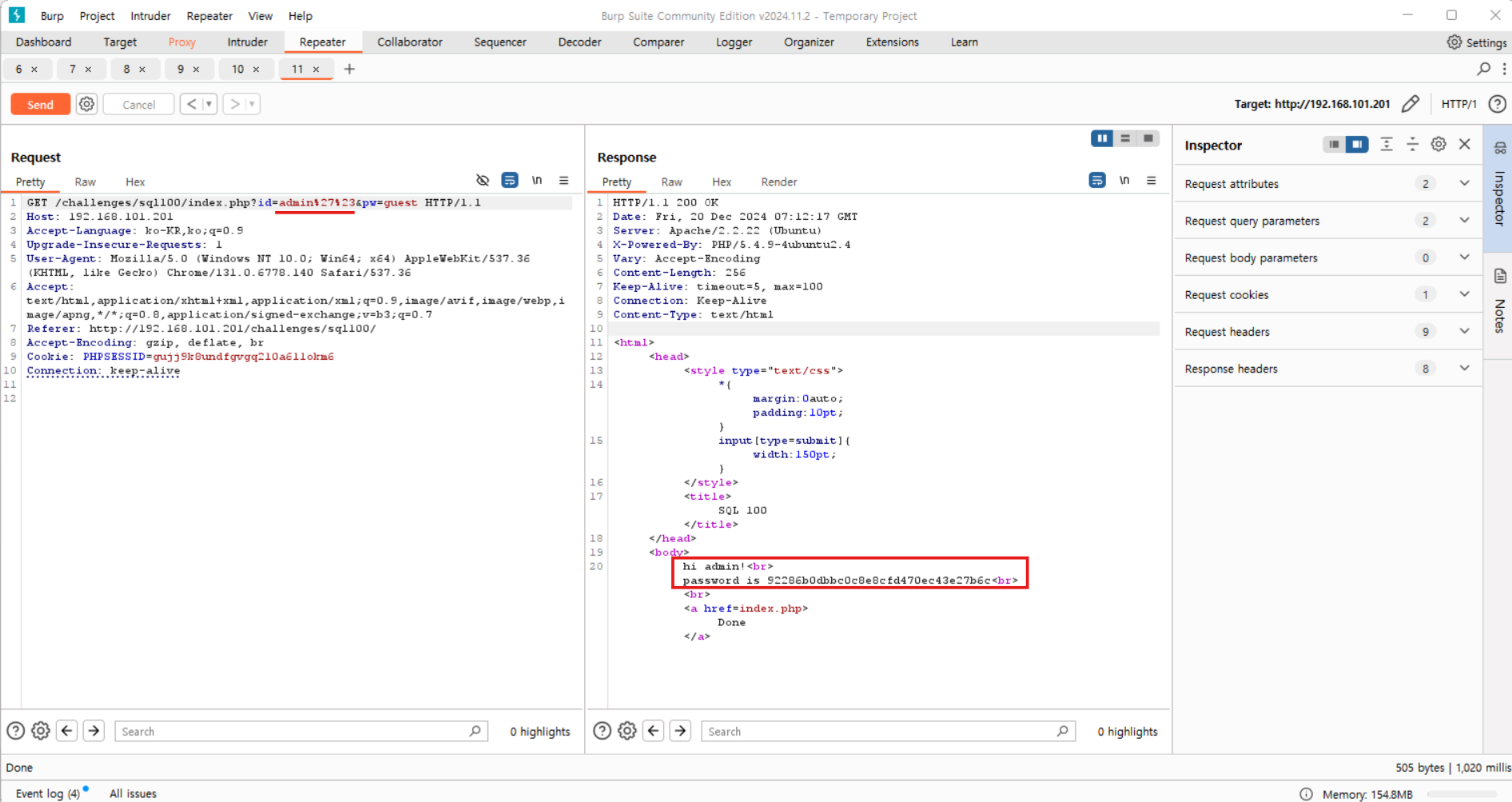This screenshot has height=802, width=1512.
Task: Open the Project menu
Action: click(97, 16)
